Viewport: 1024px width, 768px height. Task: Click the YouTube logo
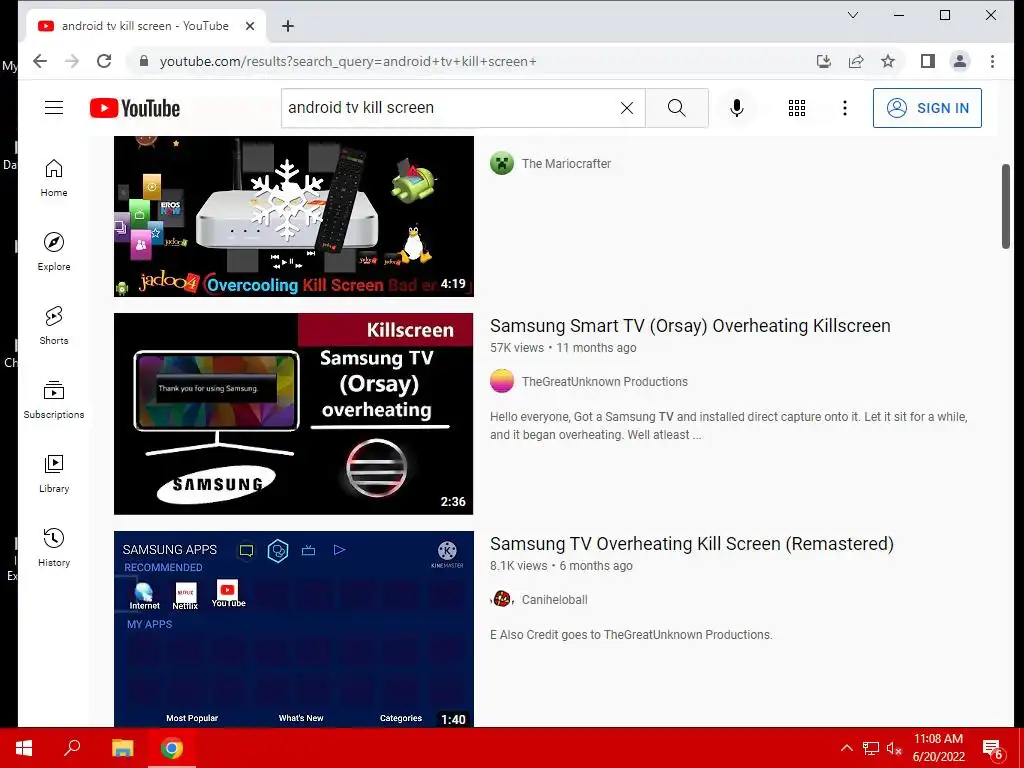pos(135,108)
